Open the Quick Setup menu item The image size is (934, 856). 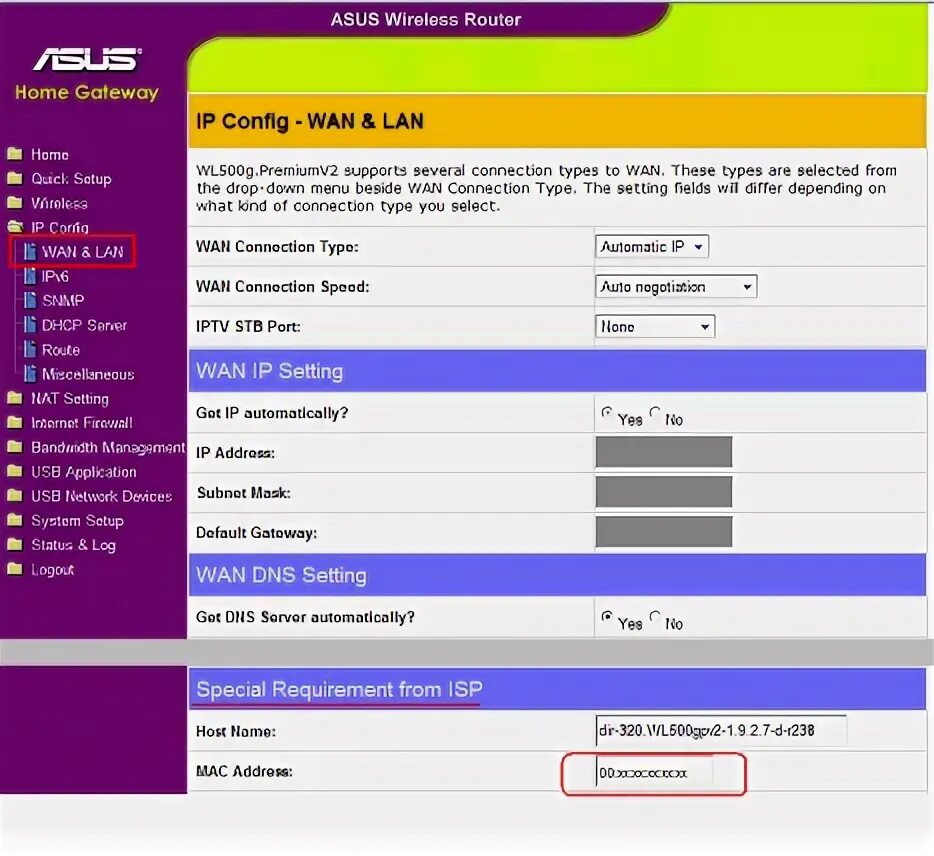coord(71,179)
